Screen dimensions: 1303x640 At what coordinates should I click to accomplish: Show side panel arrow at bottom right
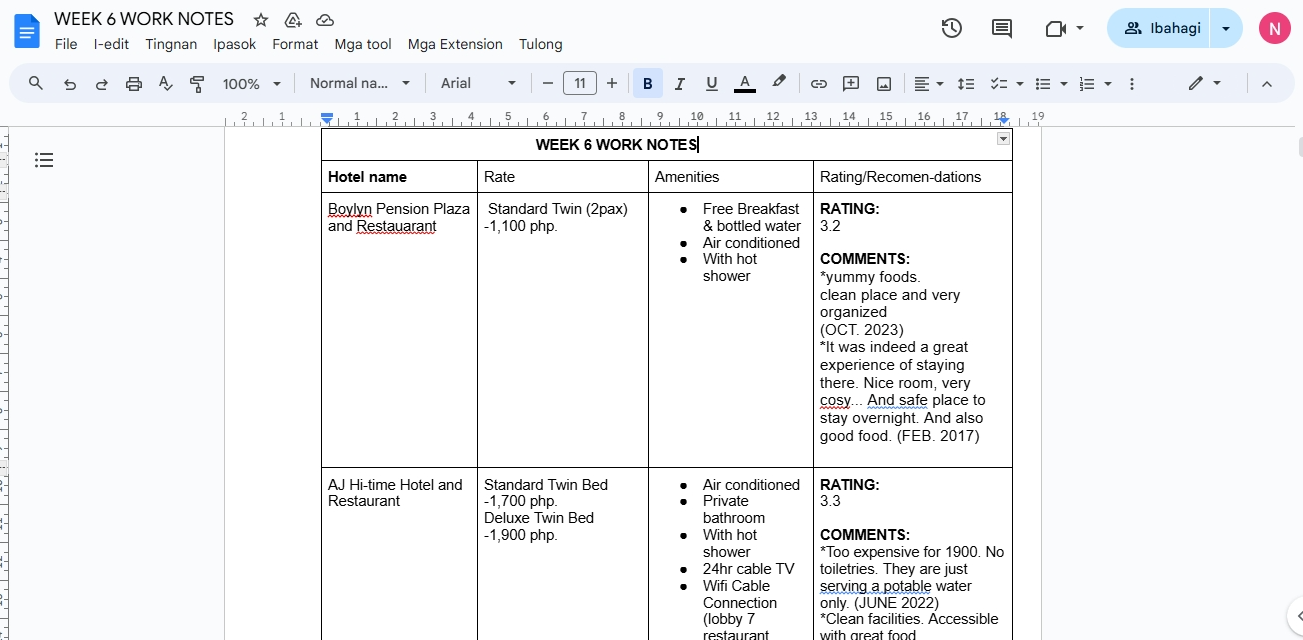point(1296,615)
